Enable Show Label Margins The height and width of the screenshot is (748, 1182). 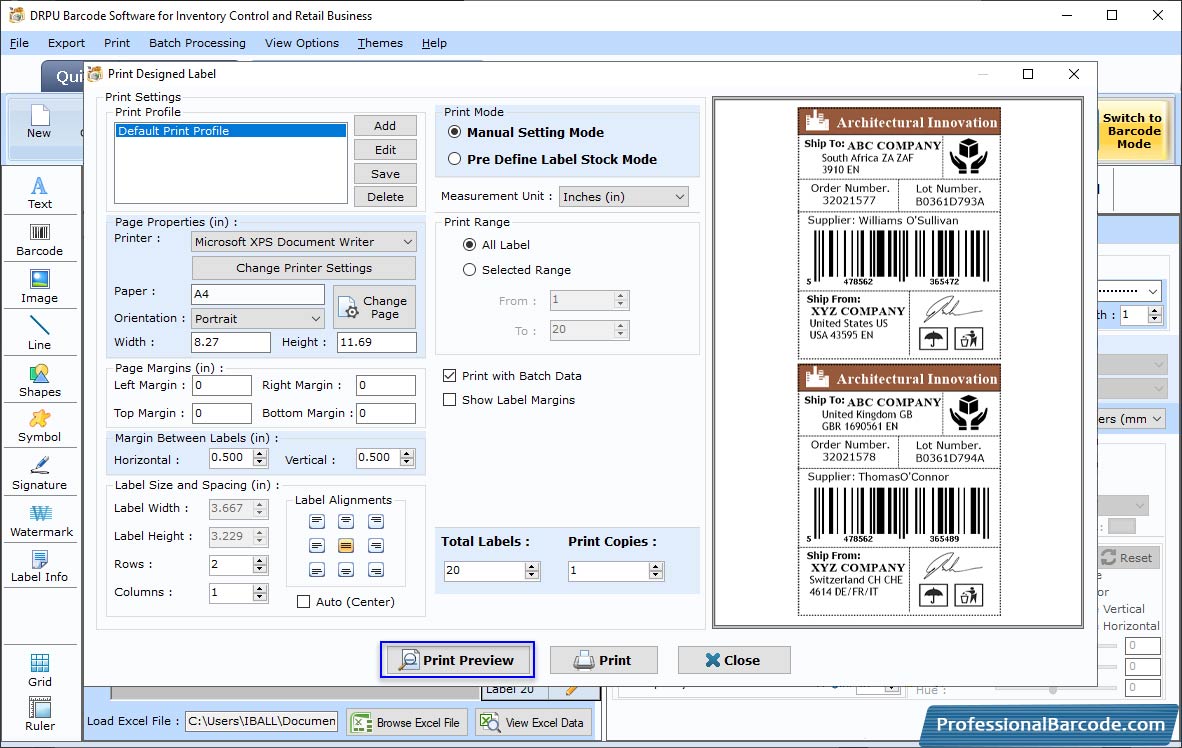pyautogui.click(x=449, y=400)
